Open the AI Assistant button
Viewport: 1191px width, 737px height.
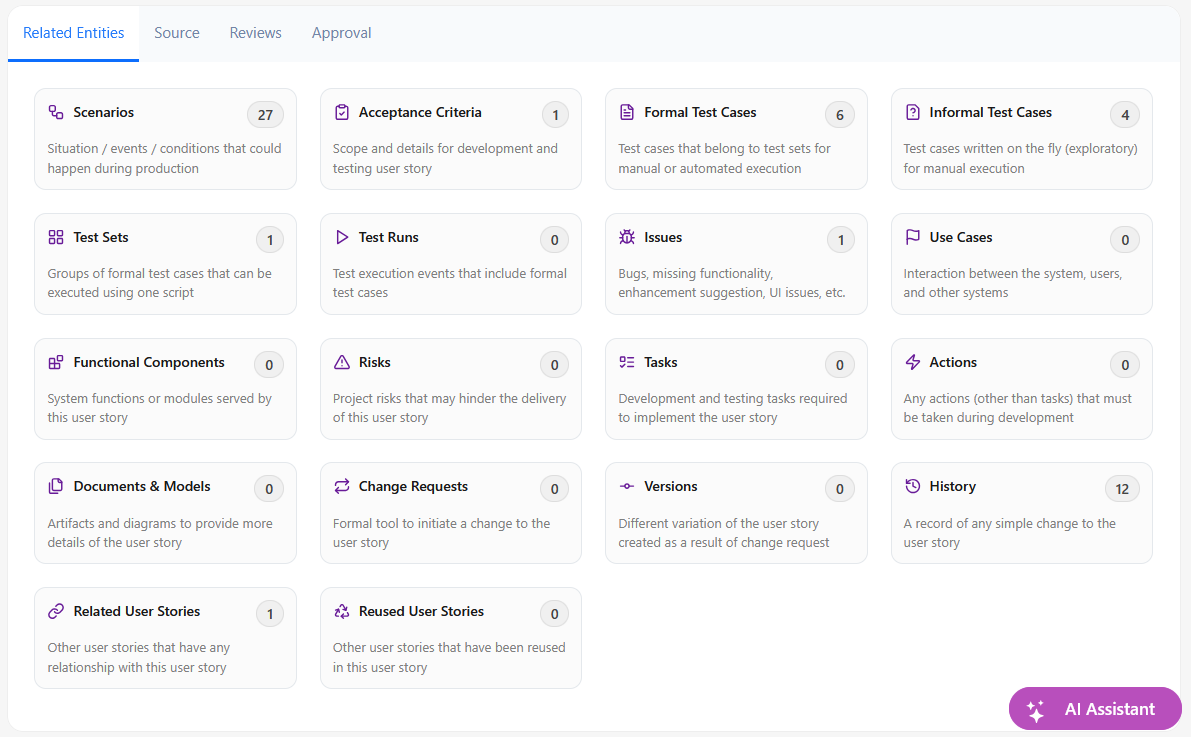[1095, 709]
